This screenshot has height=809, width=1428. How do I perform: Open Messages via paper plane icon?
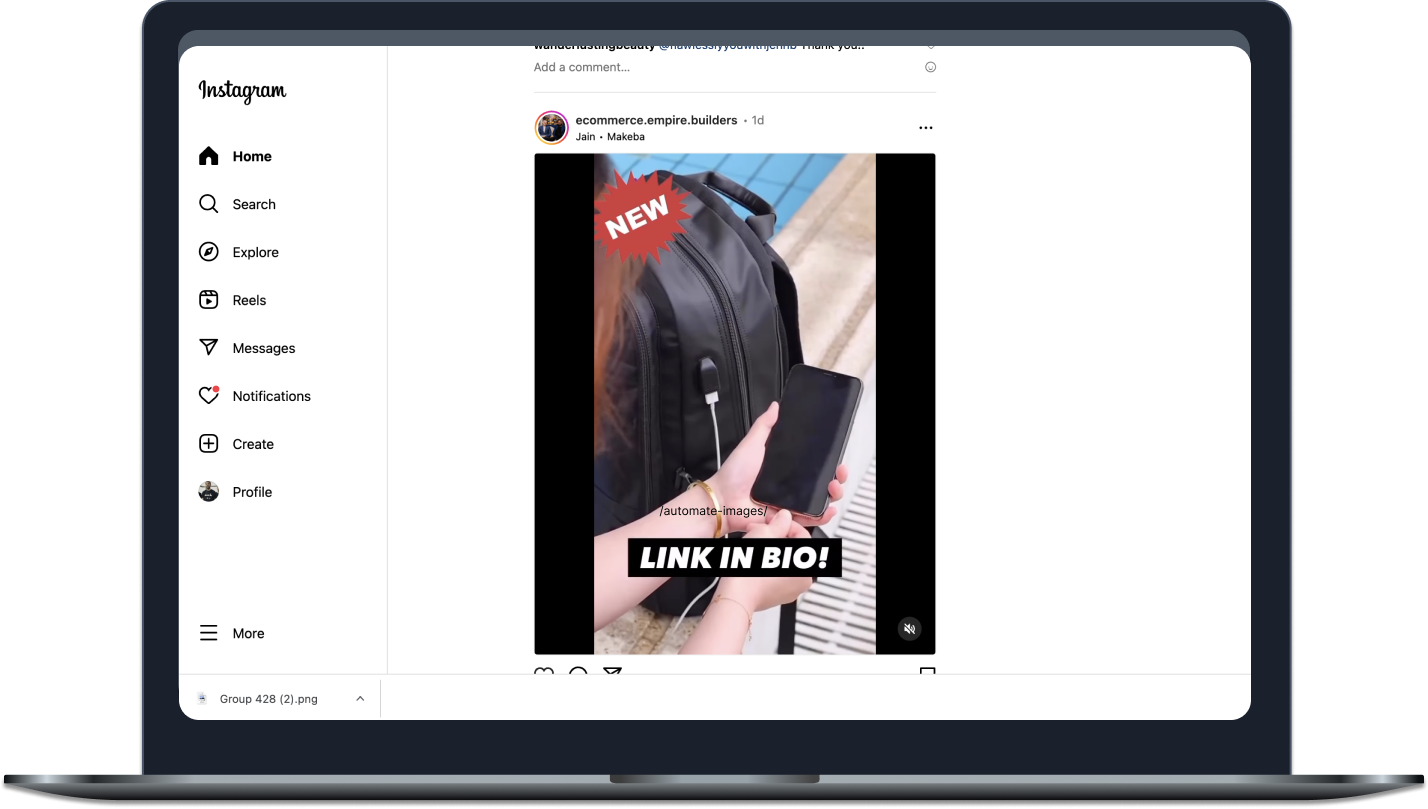[208, 348]
